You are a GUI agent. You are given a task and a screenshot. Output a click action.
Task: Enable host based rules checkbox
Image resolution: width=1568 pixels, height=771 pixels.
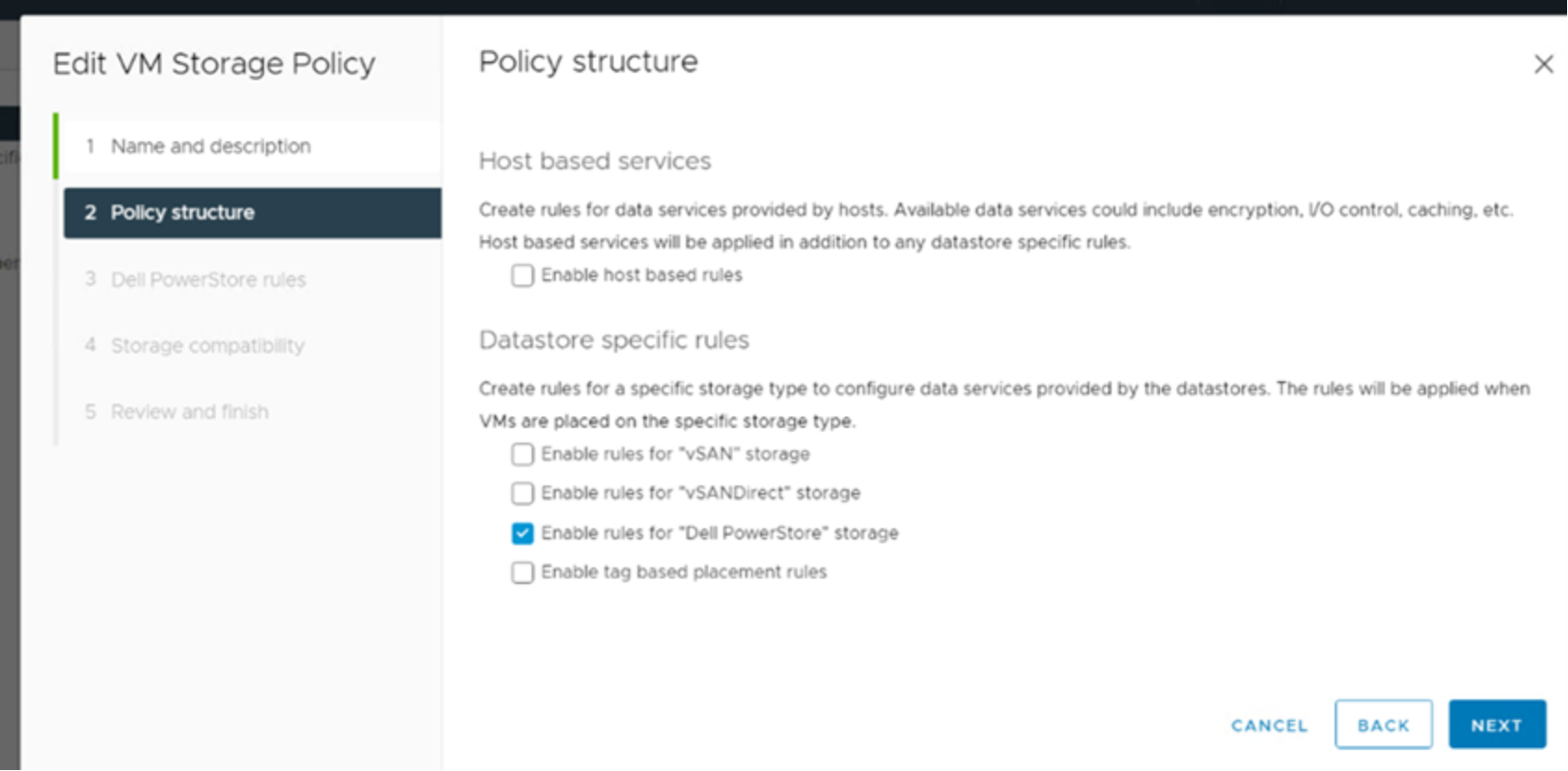pos(522,275)
